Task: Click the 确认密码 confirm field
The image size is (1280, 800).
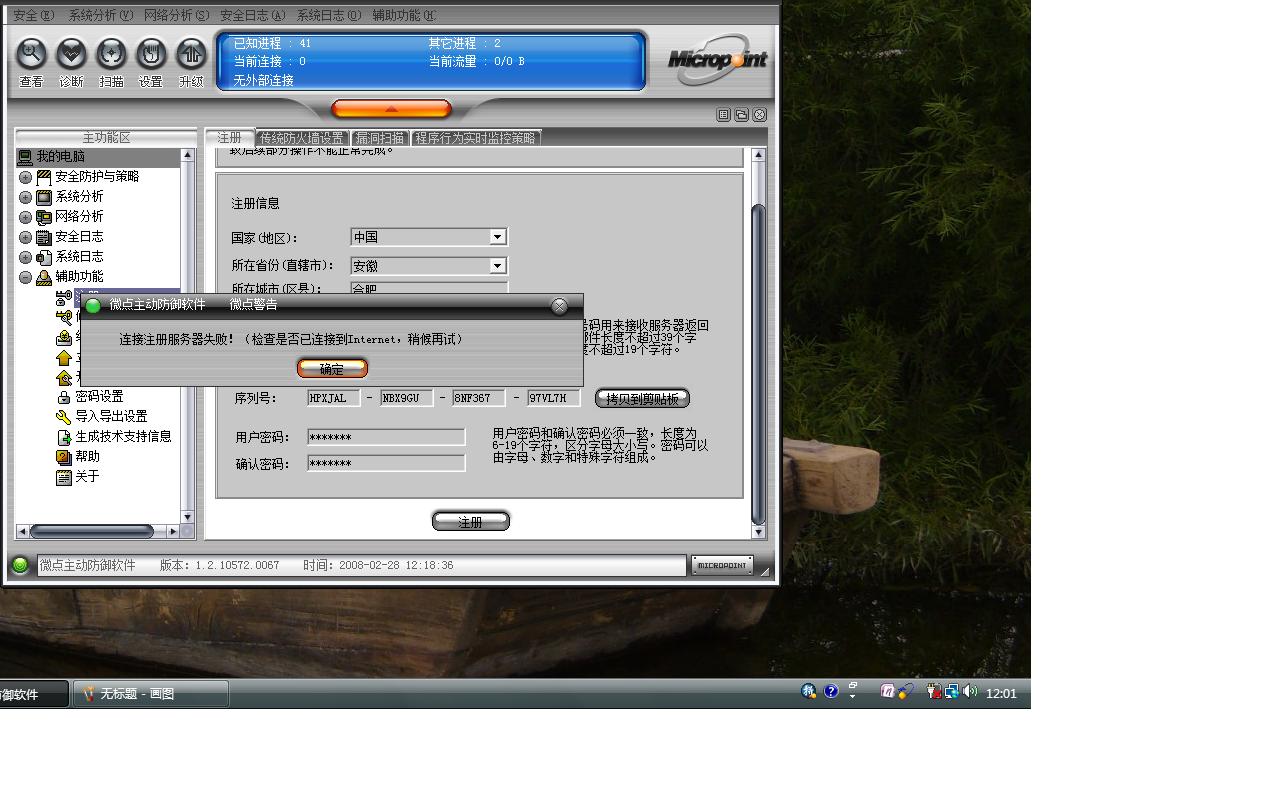Action: [x=386, y=463]
